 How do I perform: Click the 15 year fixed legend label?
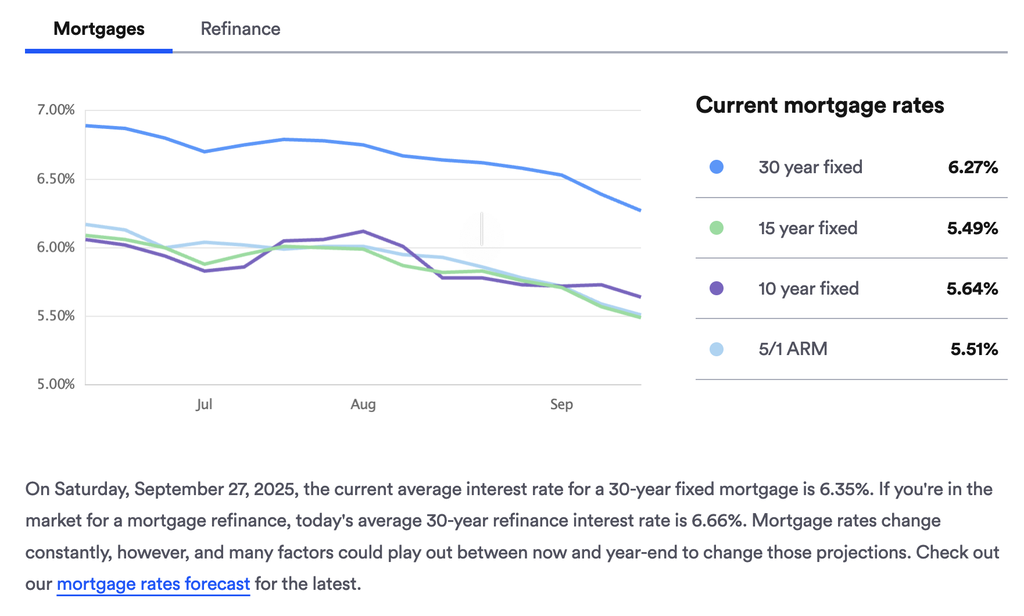tap(808, 228)
